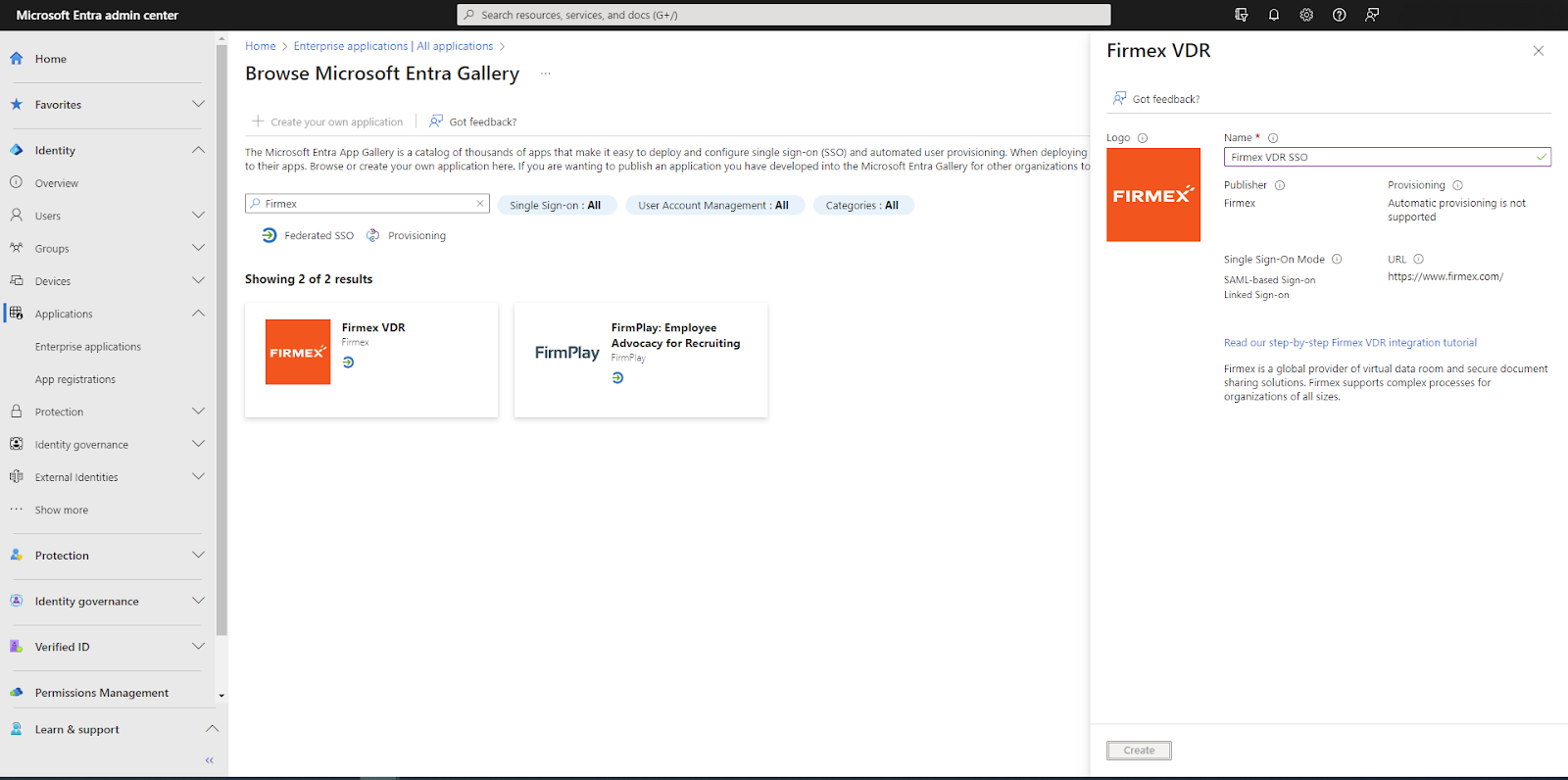Click Create your own application
Image resolution: width=1568 pixels, height=780 pixels.
coord(327,122)
